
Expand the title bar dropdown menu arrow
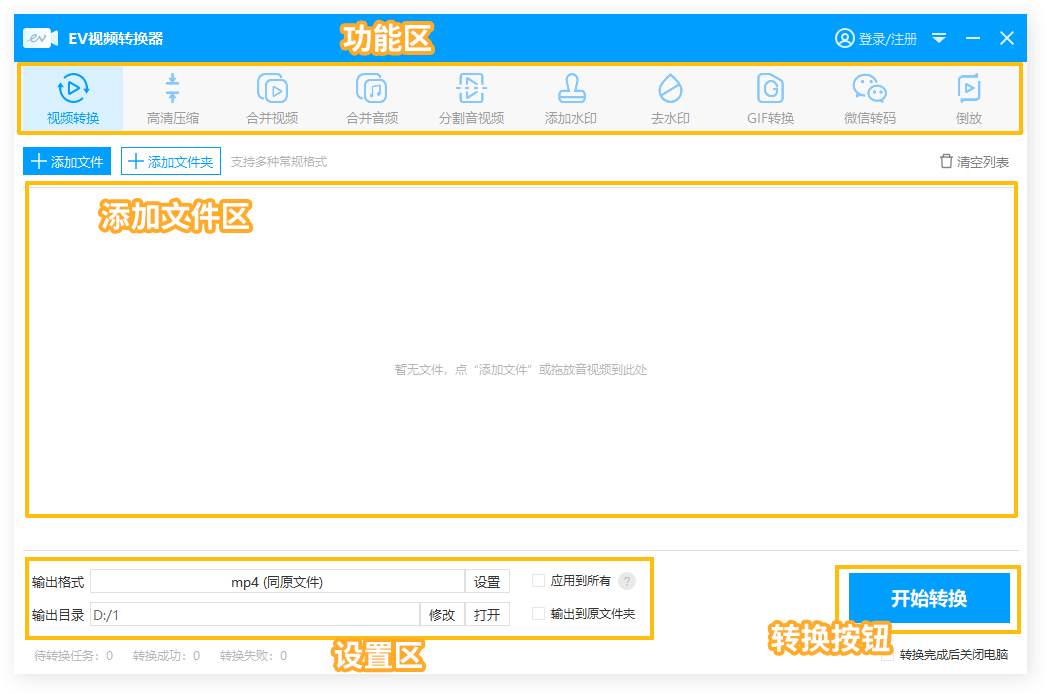tap(939, 38)
